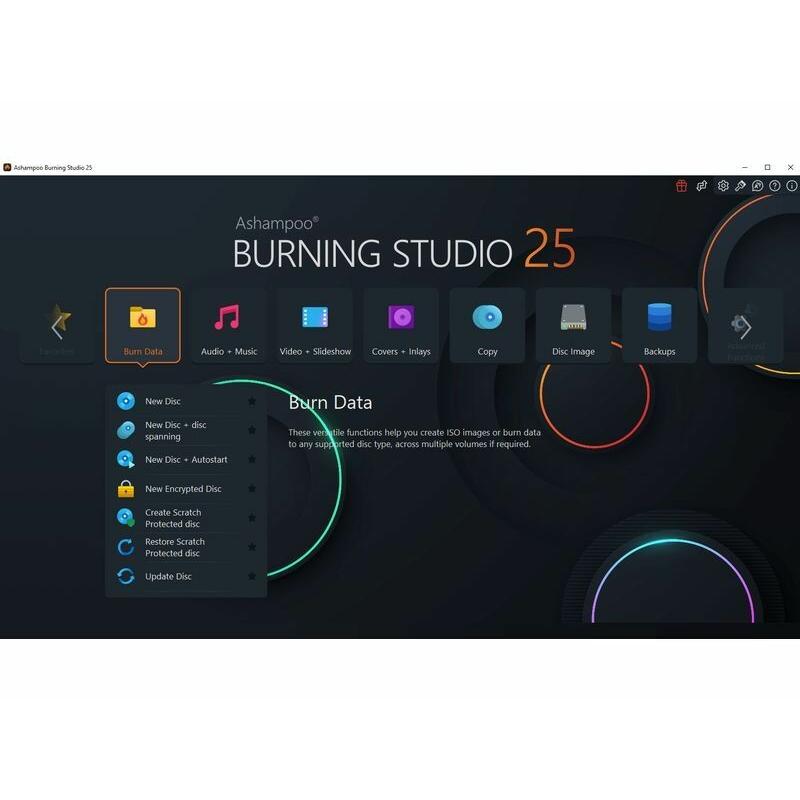Click the left chevron to scroll categories
The width and height of the screenshot is (800, 800).
tap(57, 327)
